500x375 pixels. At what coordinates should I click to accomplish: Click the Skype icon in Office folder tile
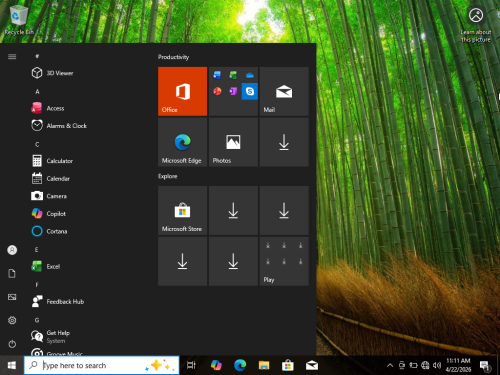pyautogui.click(x=250, y=91)
